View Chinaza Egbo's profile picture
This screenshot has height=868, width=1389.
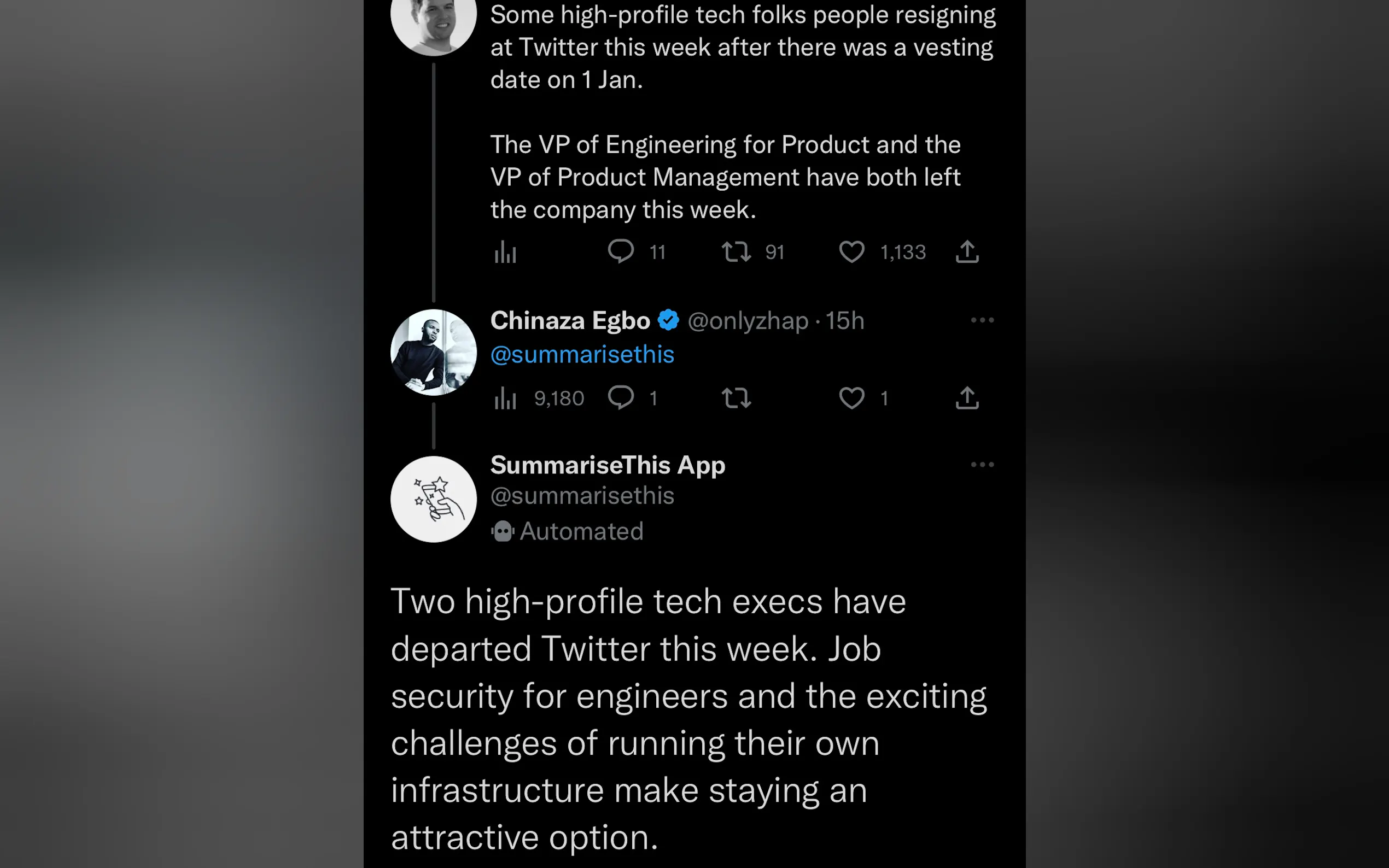point(434,353)
